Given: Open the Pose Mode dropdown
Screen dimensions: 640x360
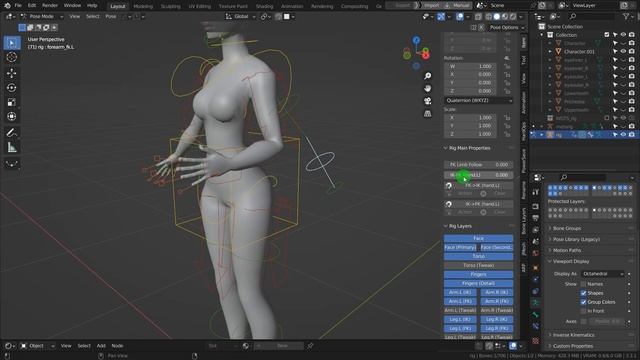Looking at the screenshot, I should coord(42,17).
